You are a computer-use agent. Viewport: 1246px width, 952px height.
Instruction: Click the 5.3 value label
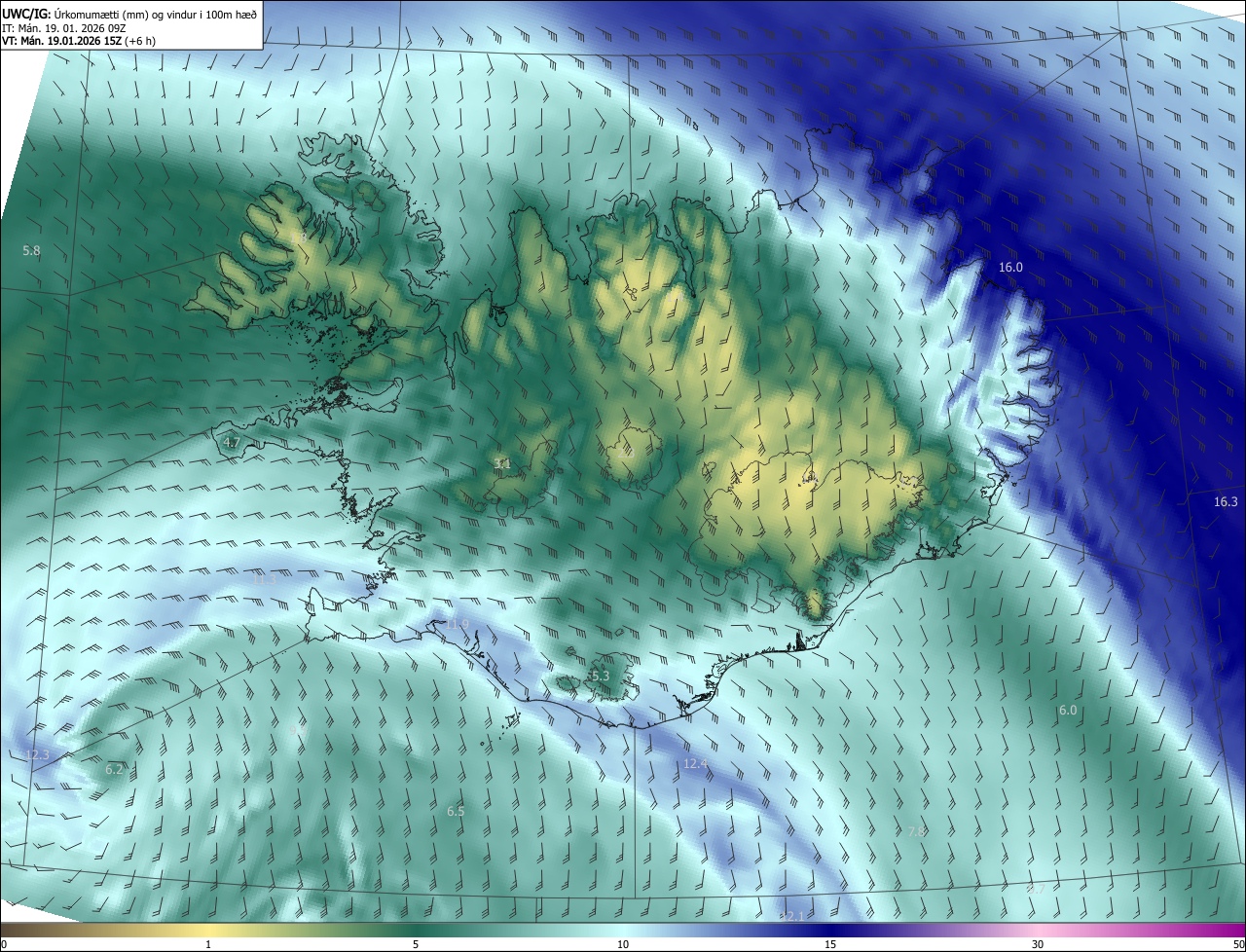click(600, 677)
